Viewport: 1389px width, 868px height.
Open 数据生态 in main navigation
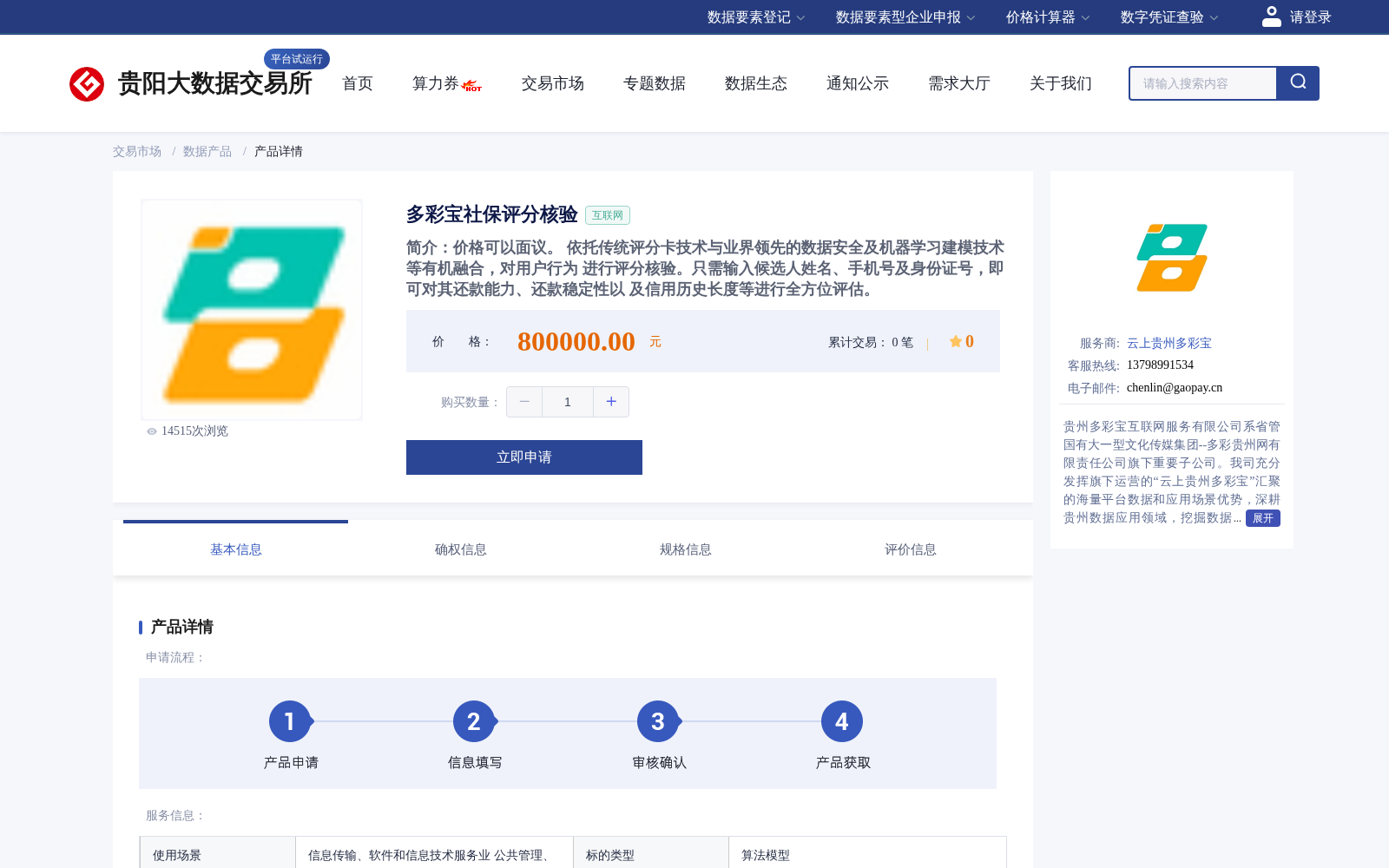click(756, 83)
